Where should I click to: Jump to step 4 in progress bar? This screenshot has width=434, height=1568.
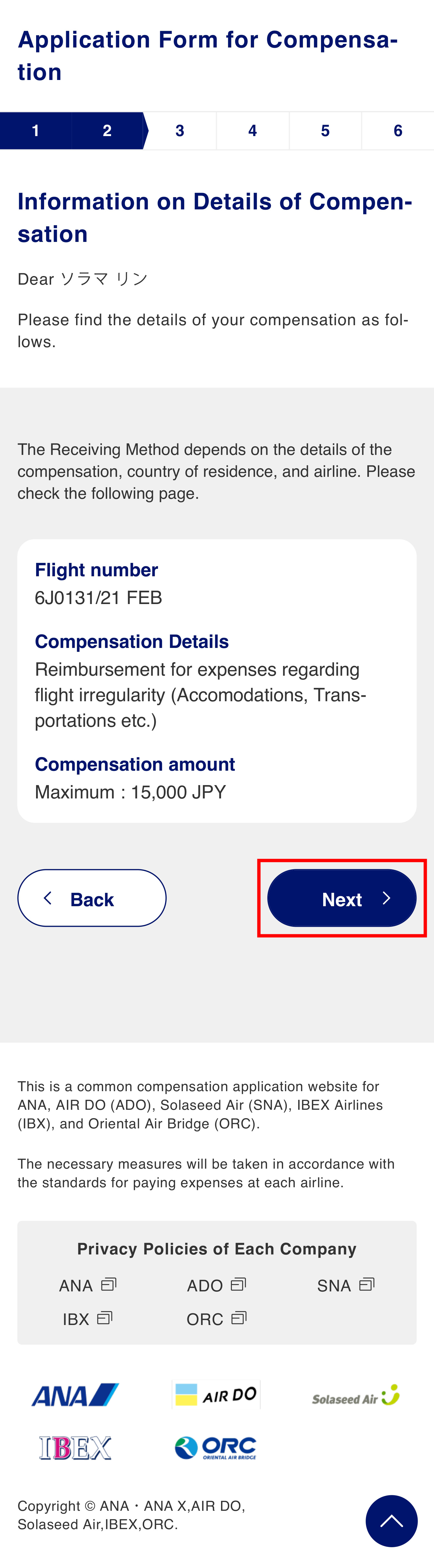(253, 131)
